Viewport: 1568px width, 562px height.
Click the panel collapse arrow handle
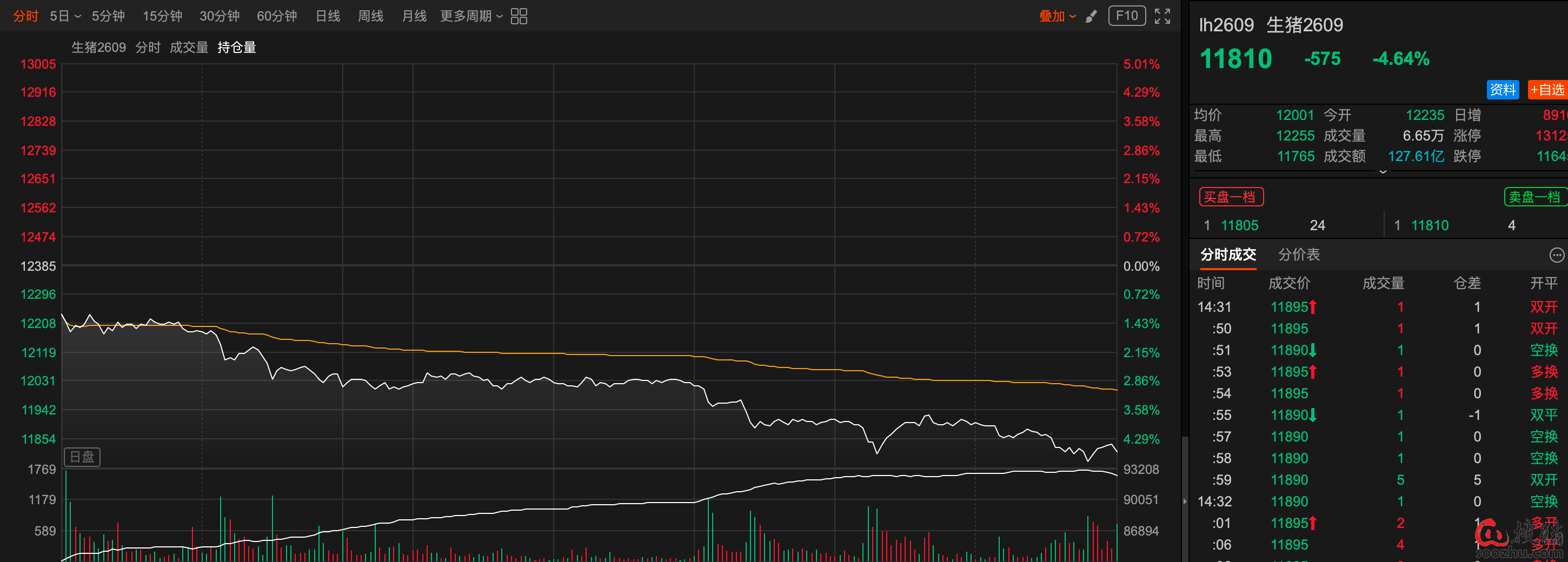[x=1185, y=501]
